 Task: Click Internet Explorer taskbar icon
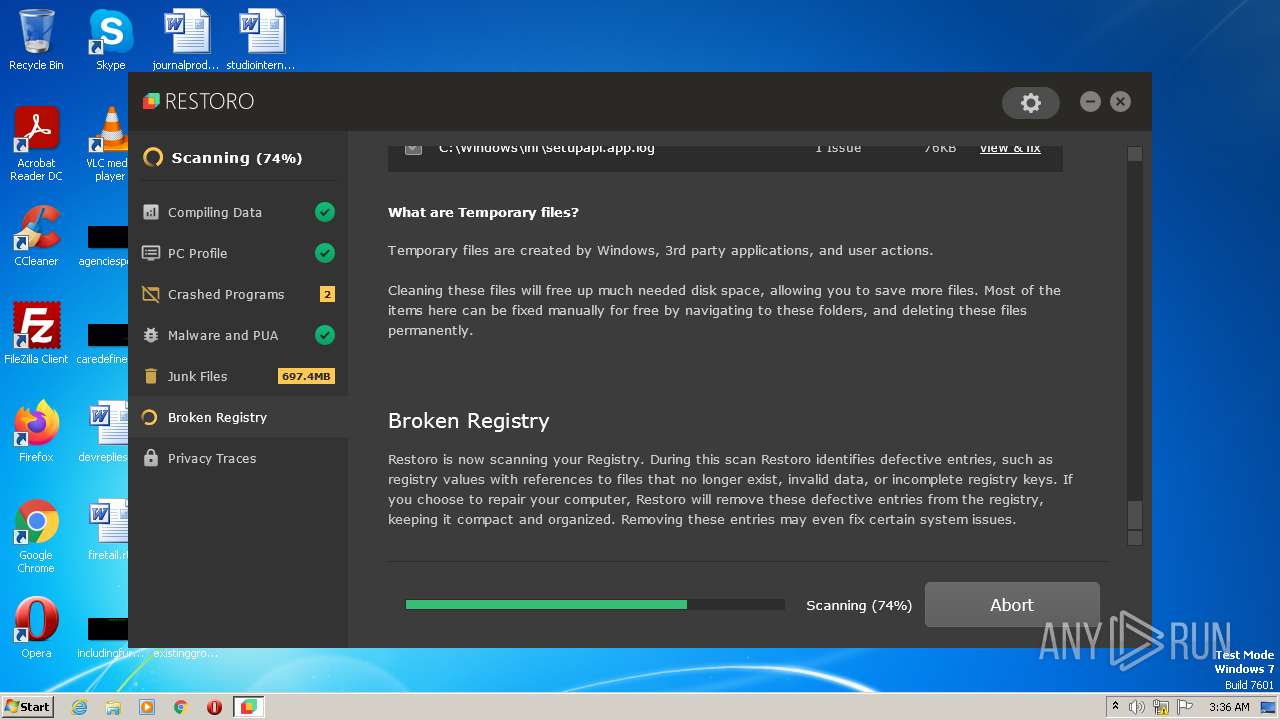coord(79,707)
